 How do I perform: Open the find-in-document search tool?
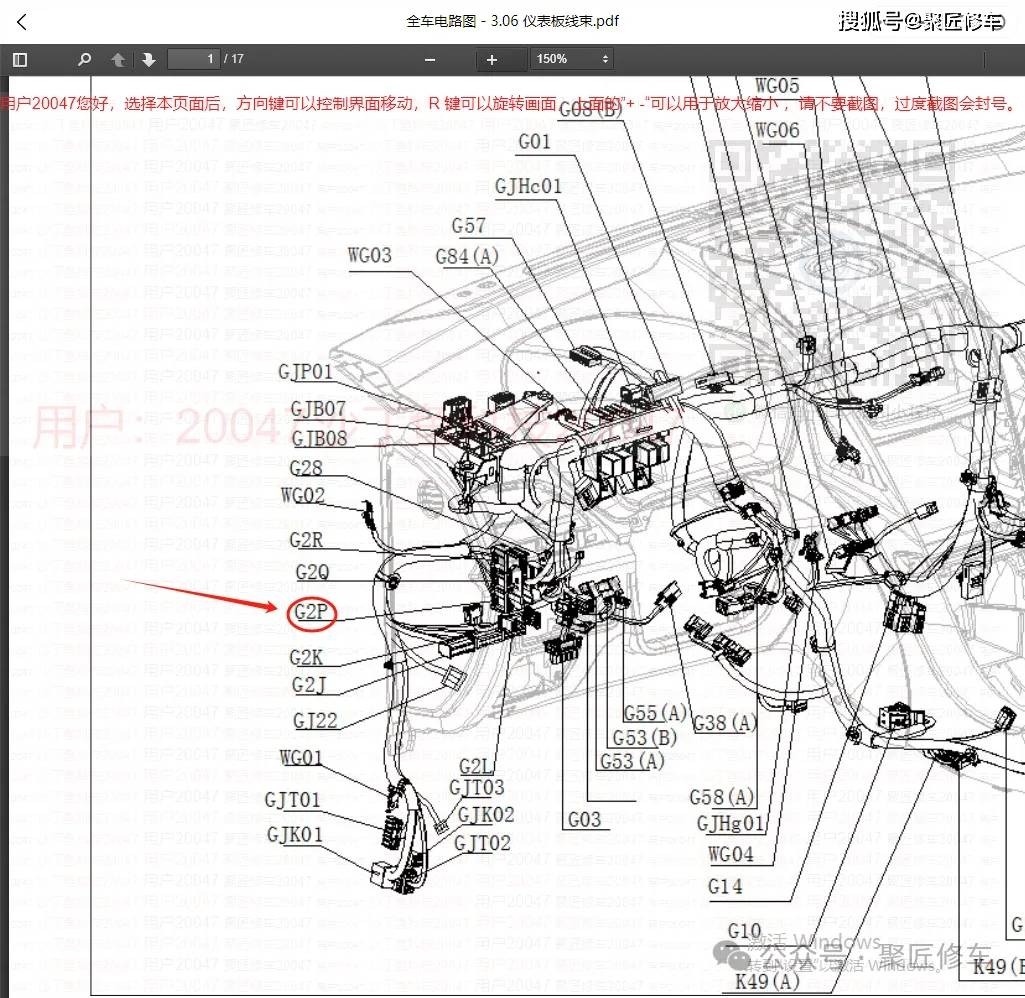tap(85, 60)
